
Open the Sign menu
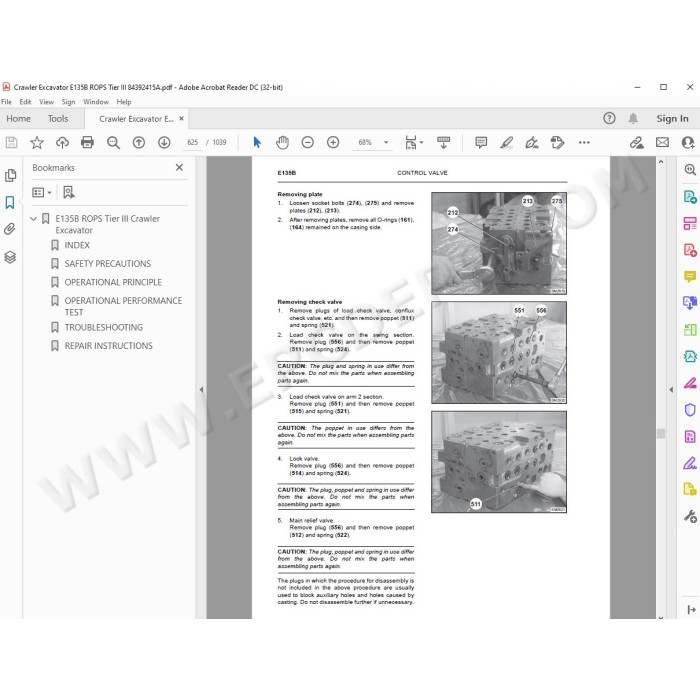(x=68, y=102)
